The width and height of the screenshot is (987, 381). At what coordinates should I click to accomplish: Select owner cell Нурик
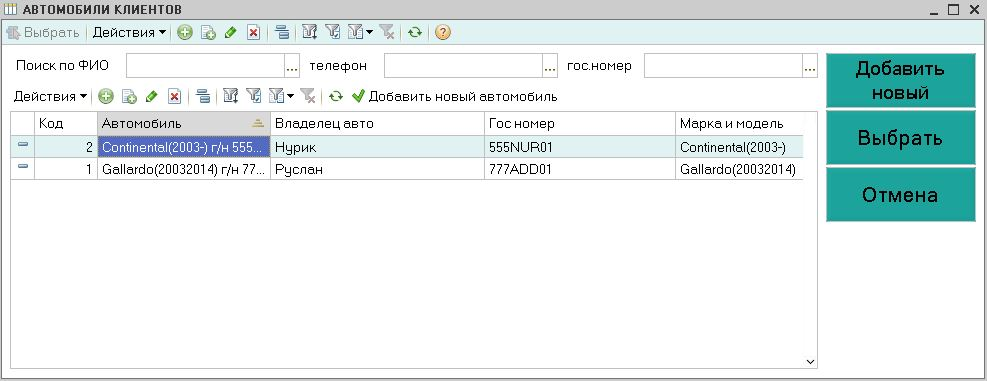point(378,147)
